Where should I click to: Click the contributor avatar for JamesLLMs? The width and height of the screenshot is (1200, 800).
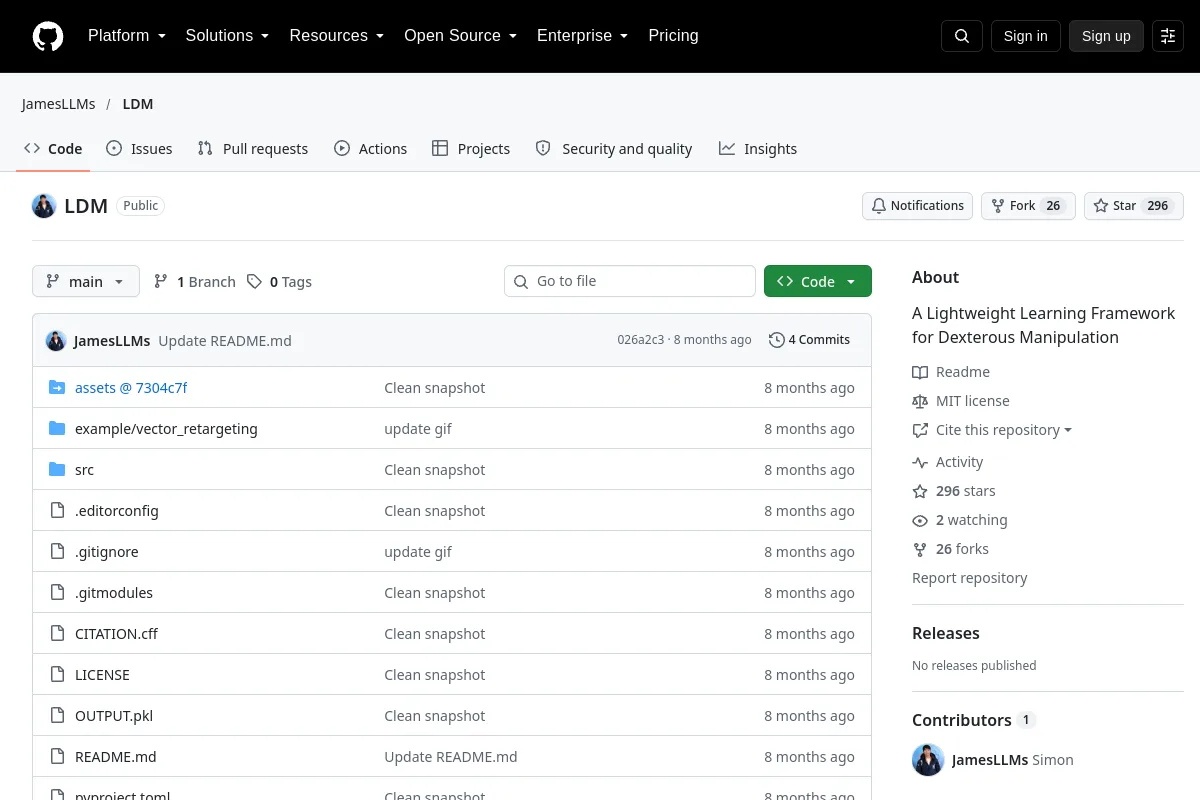pos(928,760)
